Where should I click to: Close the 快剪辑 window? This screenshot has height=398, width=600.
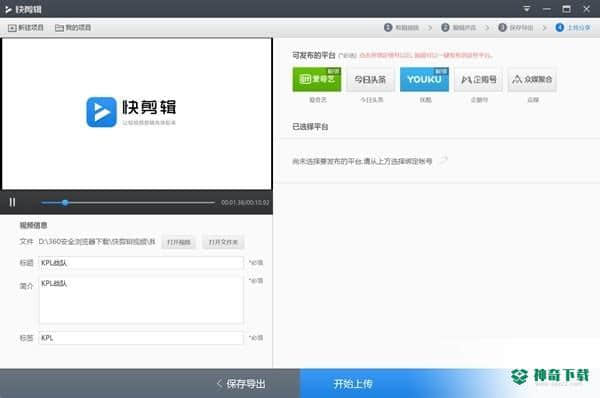586,9
